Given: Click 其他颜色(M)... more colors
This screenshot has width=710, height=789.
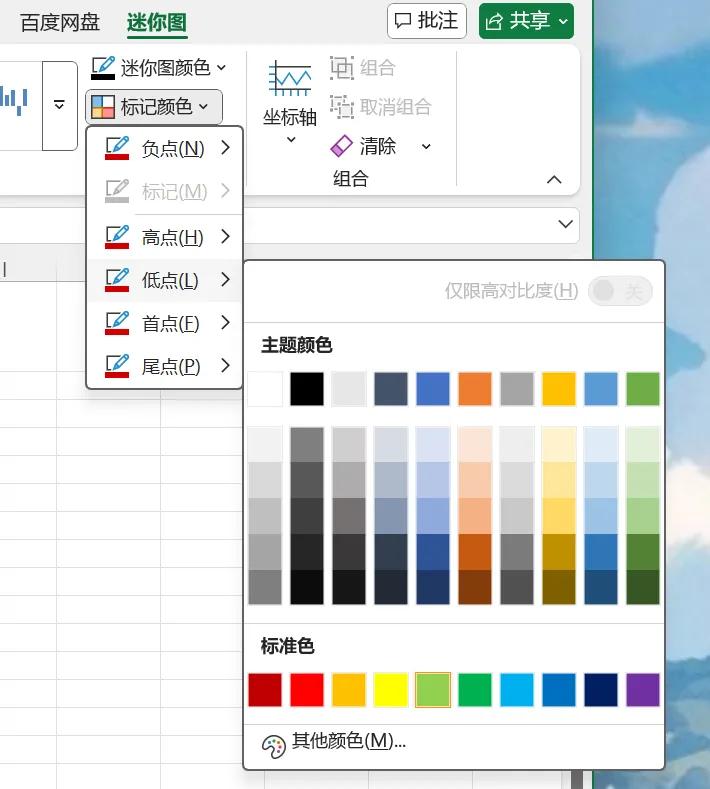Looking at the screenshot, I should tap(349, 741).
